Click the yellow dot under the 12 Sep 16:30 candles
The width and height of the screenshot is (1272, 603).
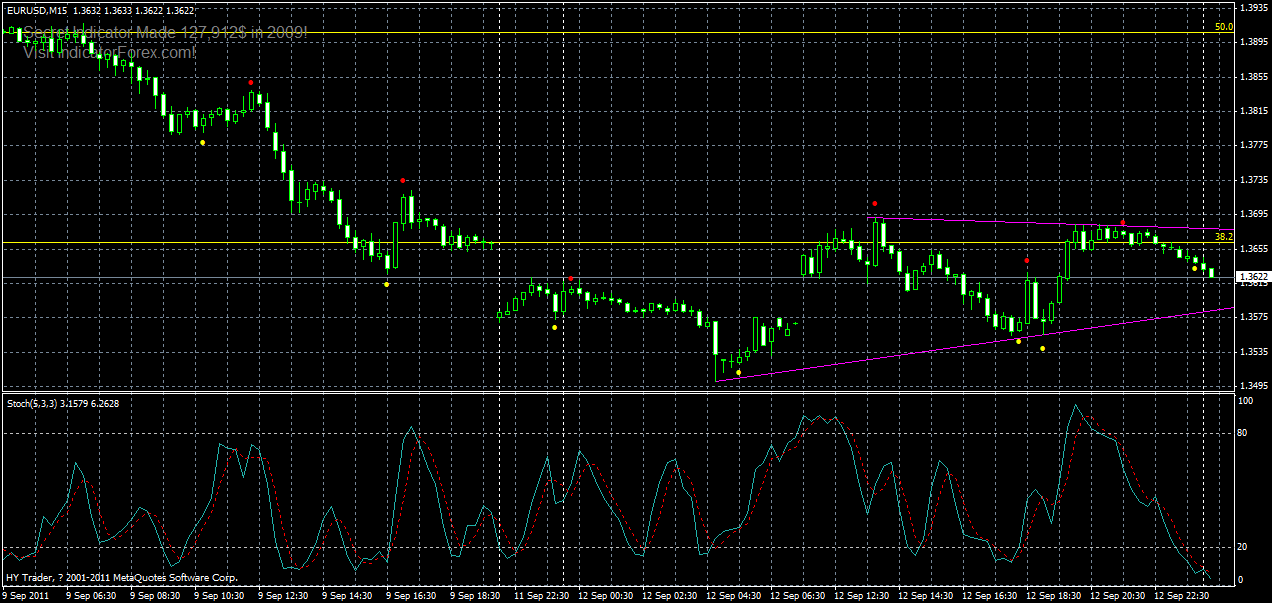[1018, 341]
